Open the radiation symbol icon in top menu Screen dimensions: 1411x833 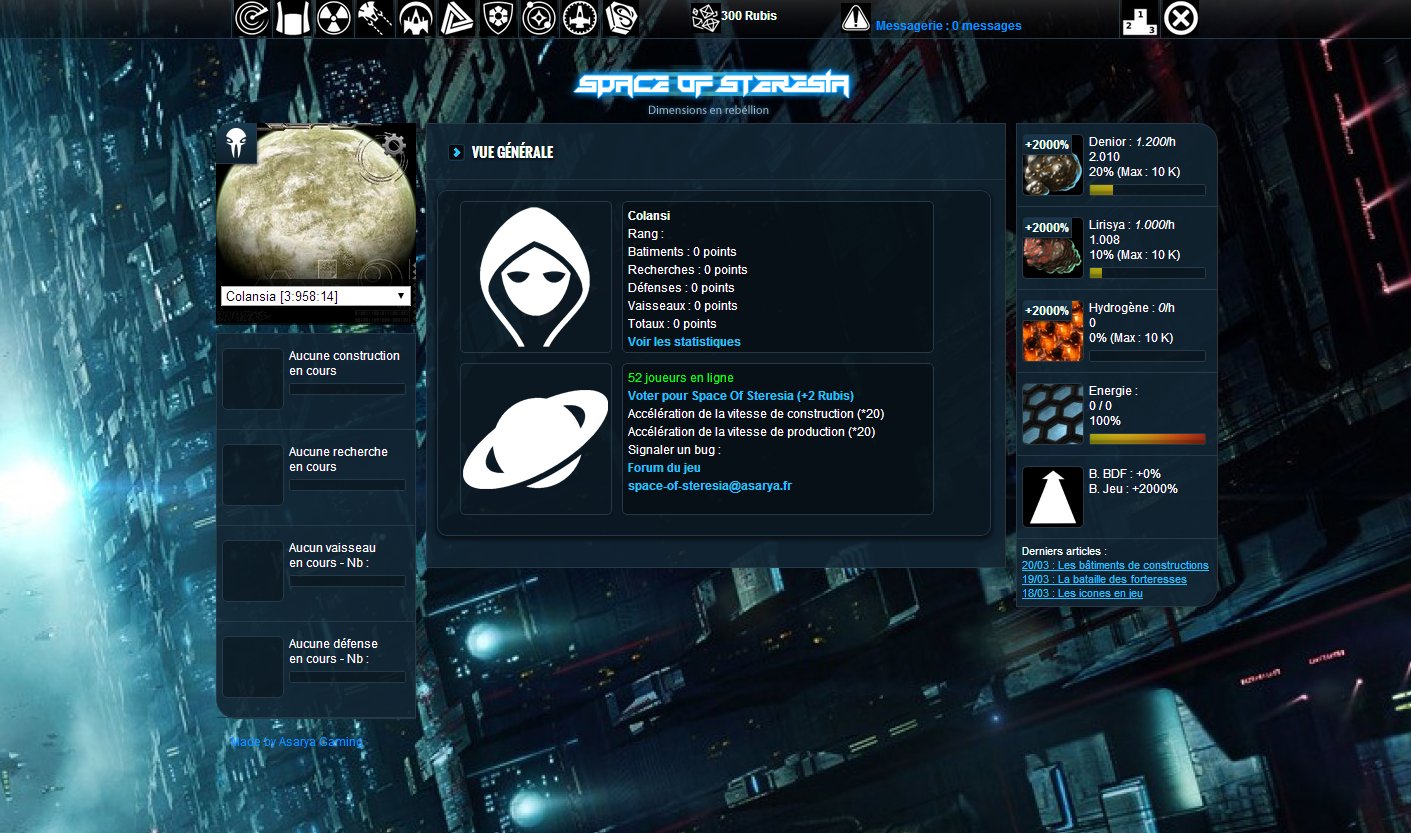pos(334,18)
